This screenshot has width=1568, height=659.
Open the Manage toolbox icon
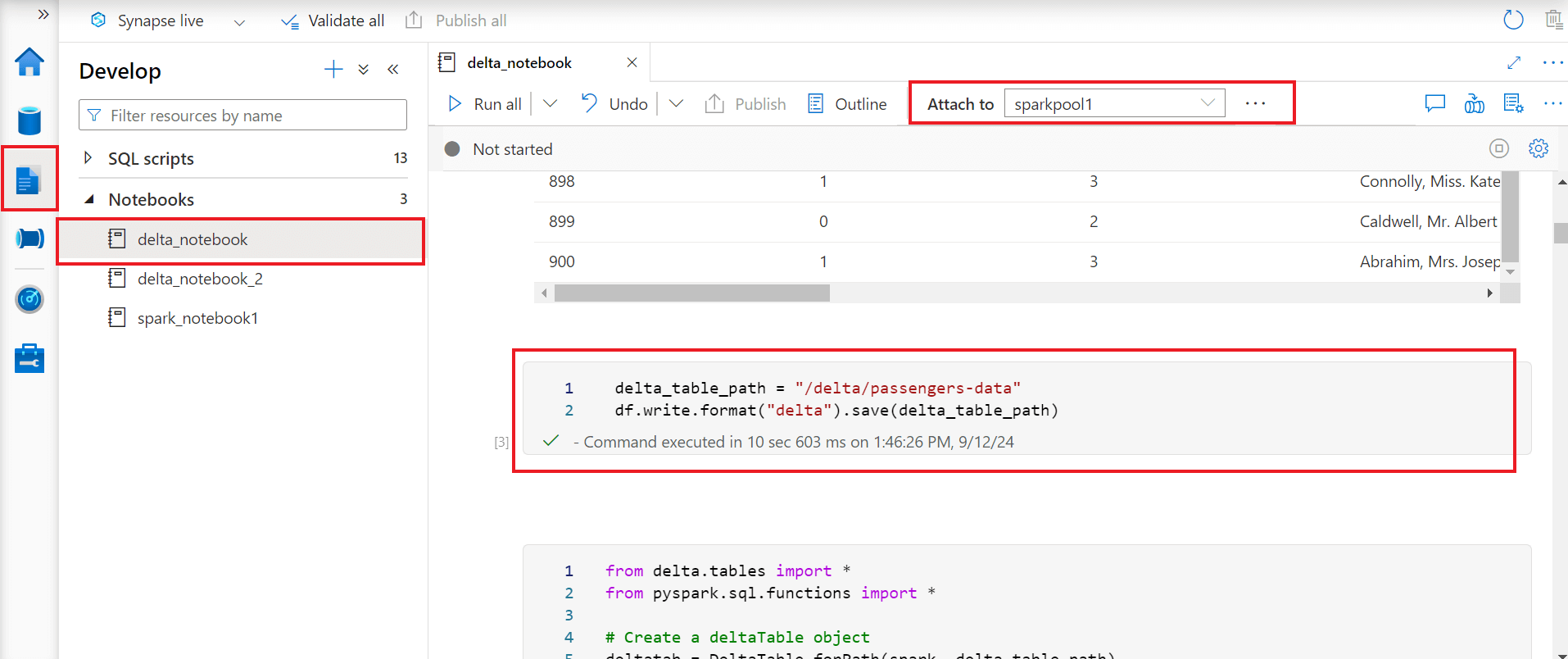pyautogui.click(x=29, y=358)
